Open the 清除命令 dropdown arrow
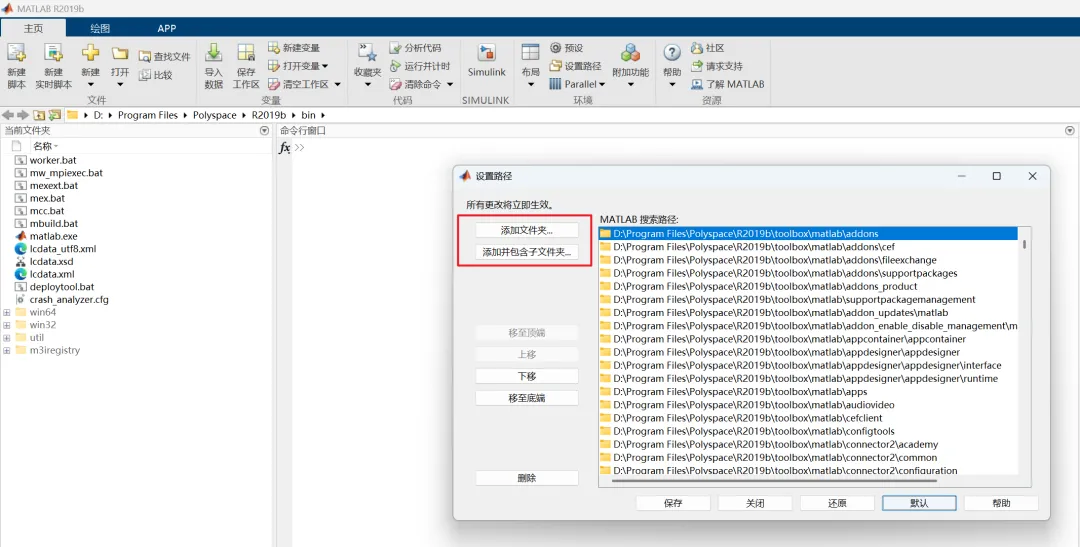The width and height of the screenshot is (1080, 547). click(x=450, y=84)
